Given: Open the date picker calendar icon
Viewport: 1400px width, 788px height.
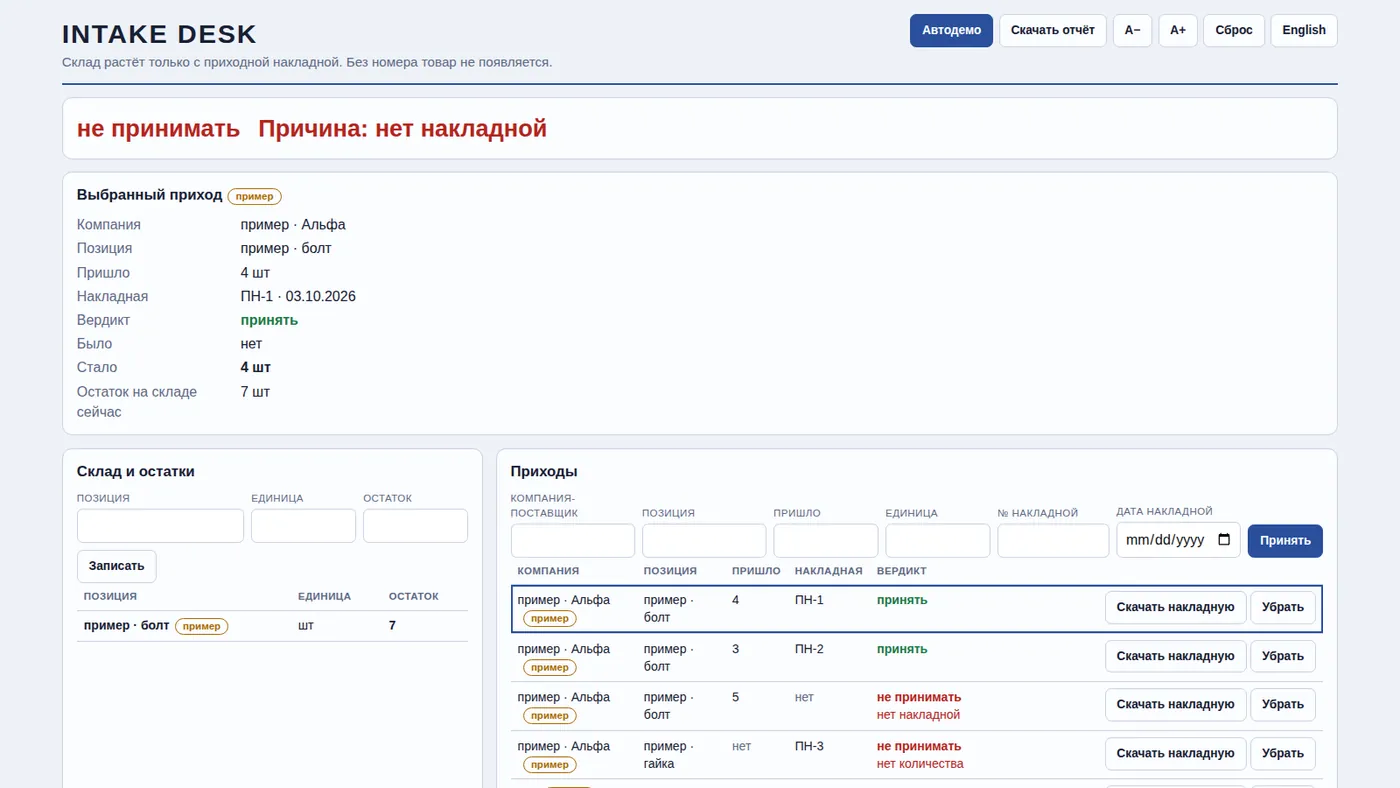Looking at the screenshot, I should pos(1224,540).
